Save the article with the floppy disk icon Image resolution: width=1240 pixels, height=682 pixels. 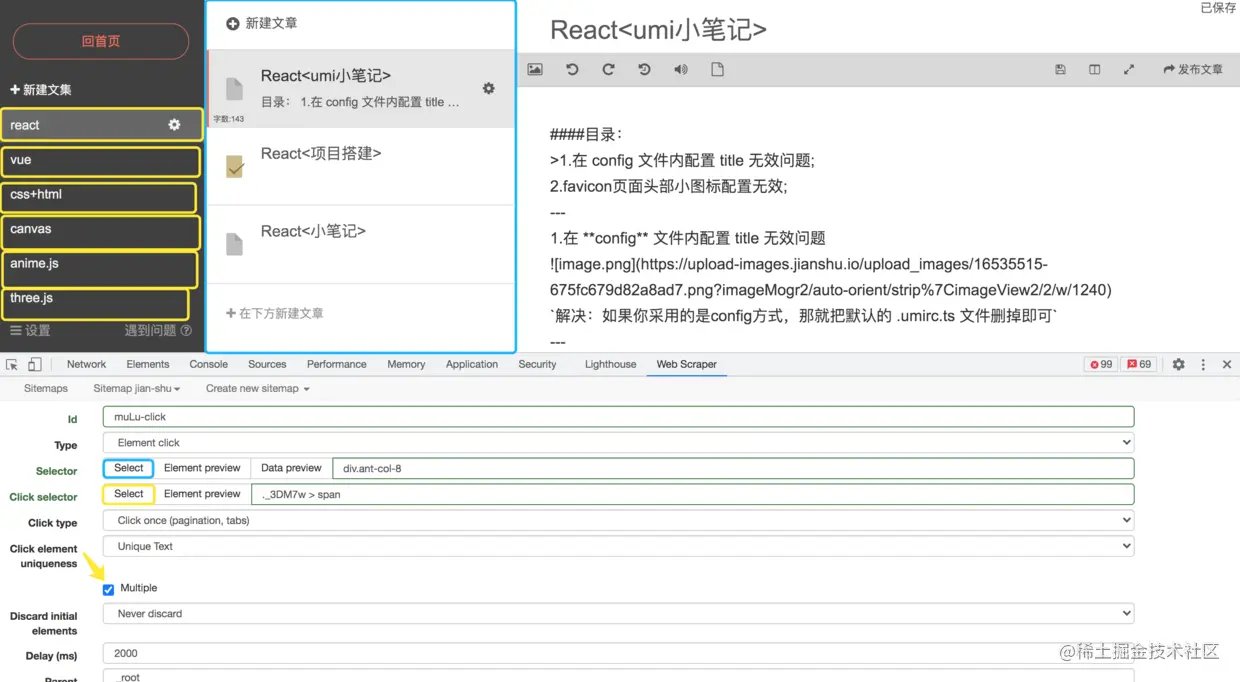[x=1060, y=70]
